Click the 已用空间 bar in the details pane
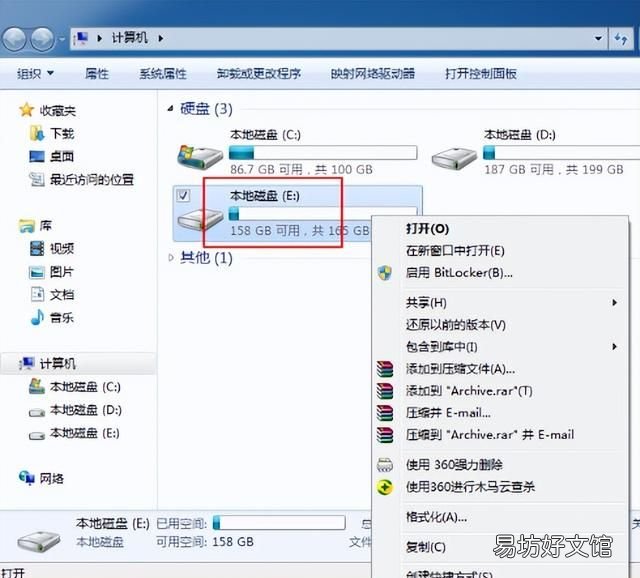Screen dimensions: 640x578 click(x=279, y=522)
